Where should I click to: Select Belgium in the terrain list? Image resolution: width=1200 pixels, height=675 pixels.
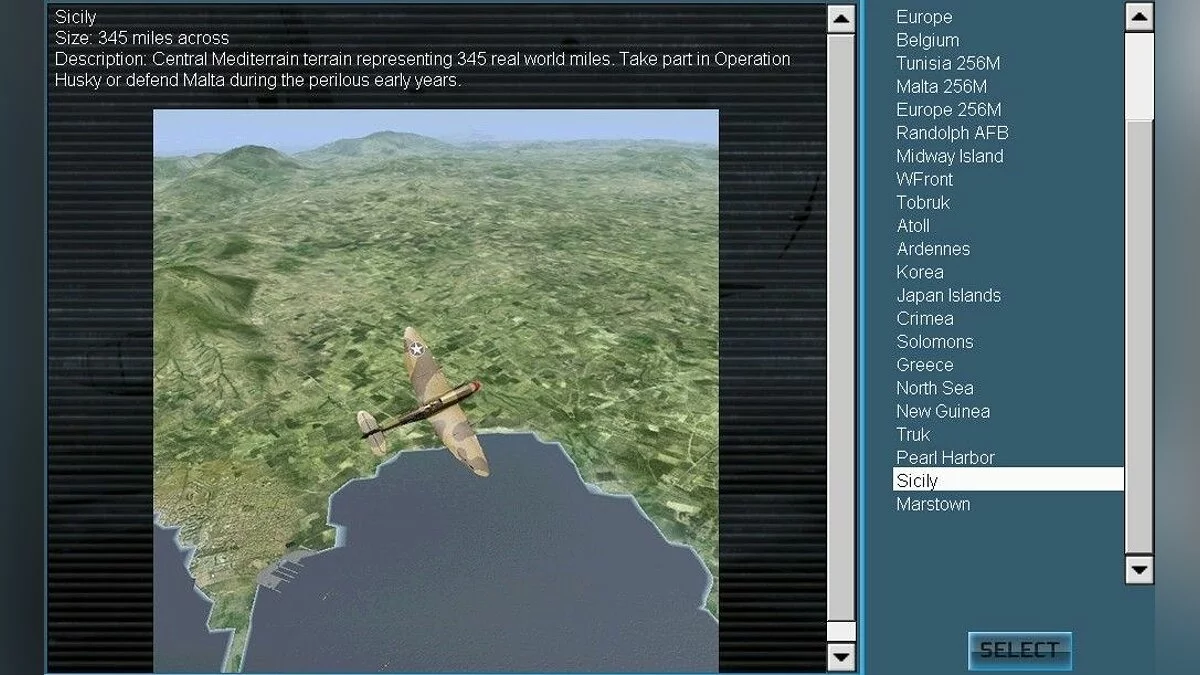(x=927, y=40)
